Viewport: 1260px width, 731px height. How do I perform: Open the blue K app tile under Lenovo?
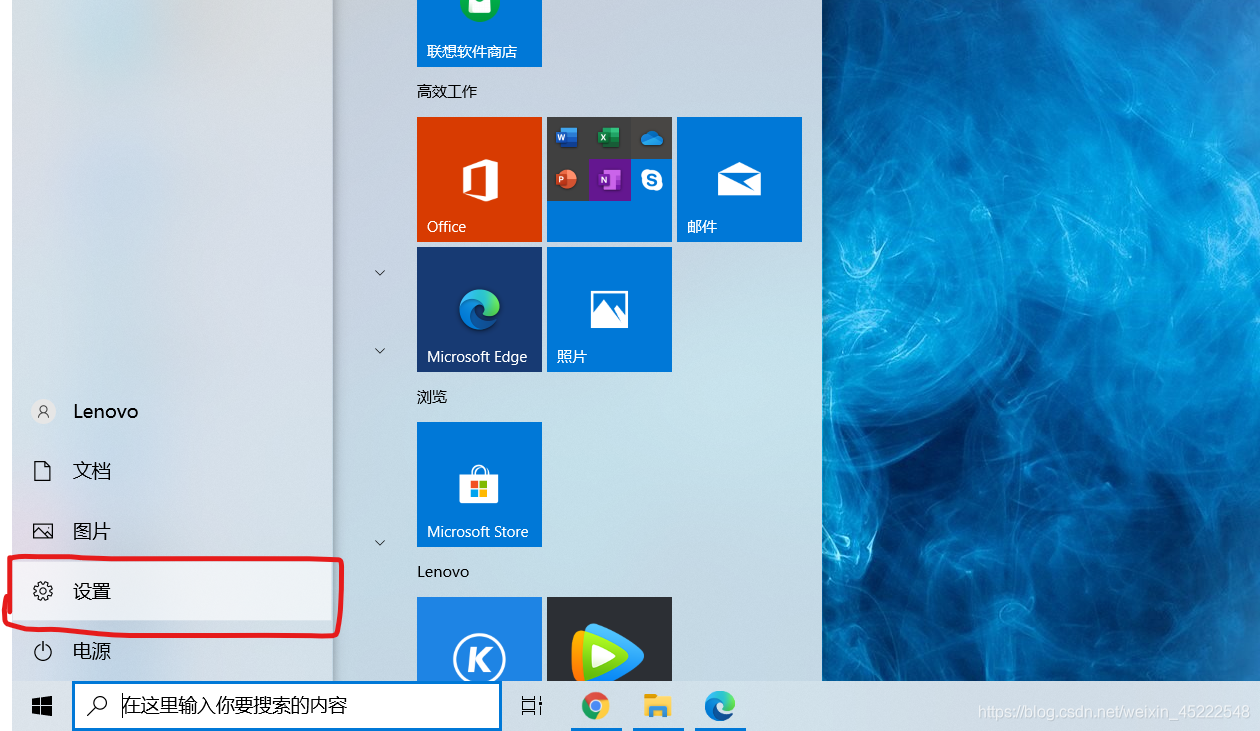click(x=479, y=639)
